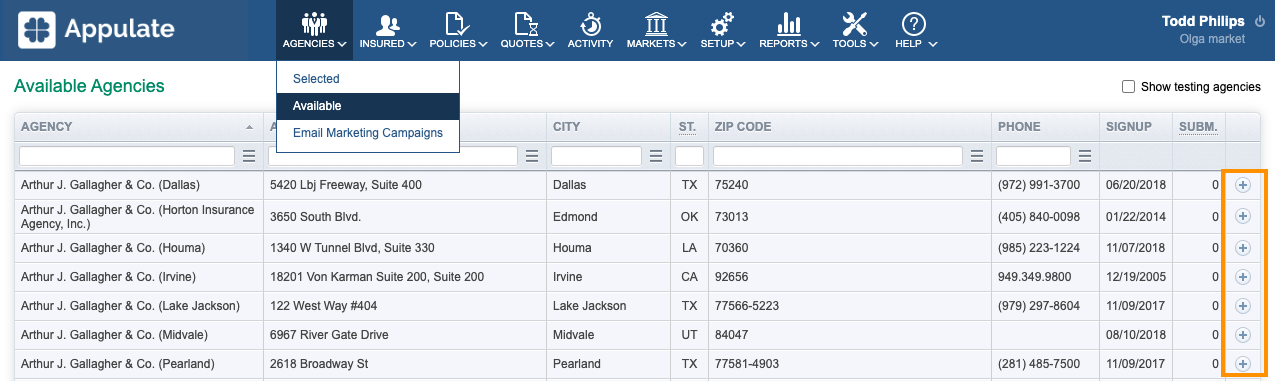Sort by the Phone column header
This screenshot has width=1275, height=381.
pyautogui.click(x=1045, y=127)
